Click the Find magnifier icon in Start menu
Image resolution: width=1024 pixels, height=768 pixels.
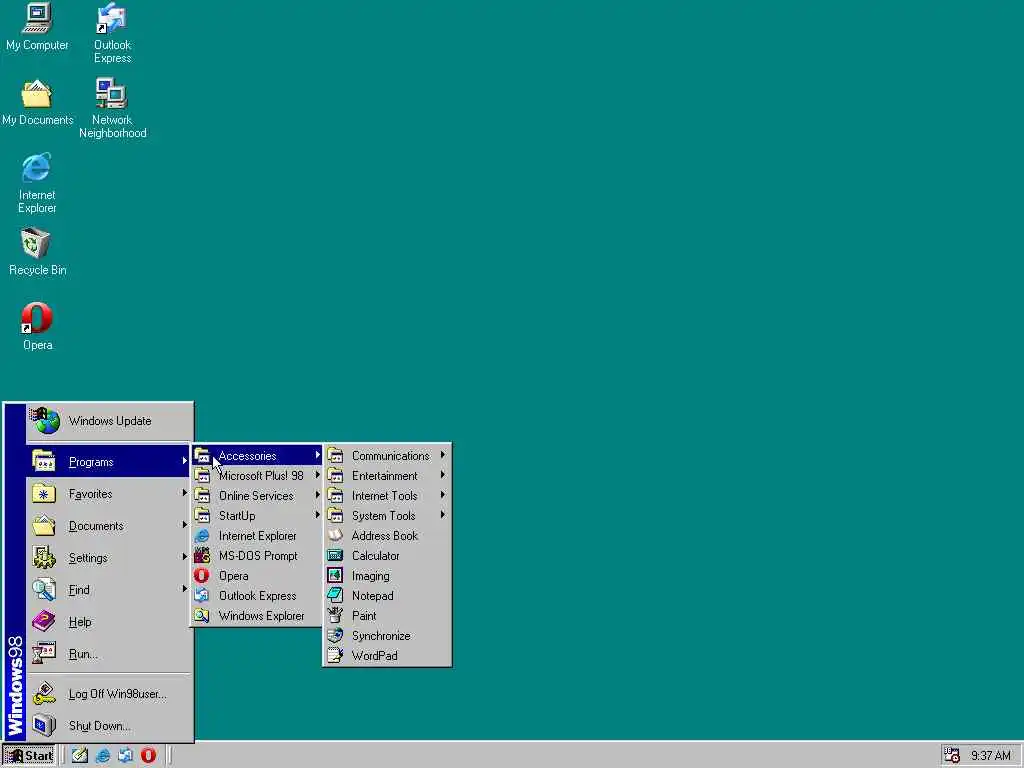(44, 589)
